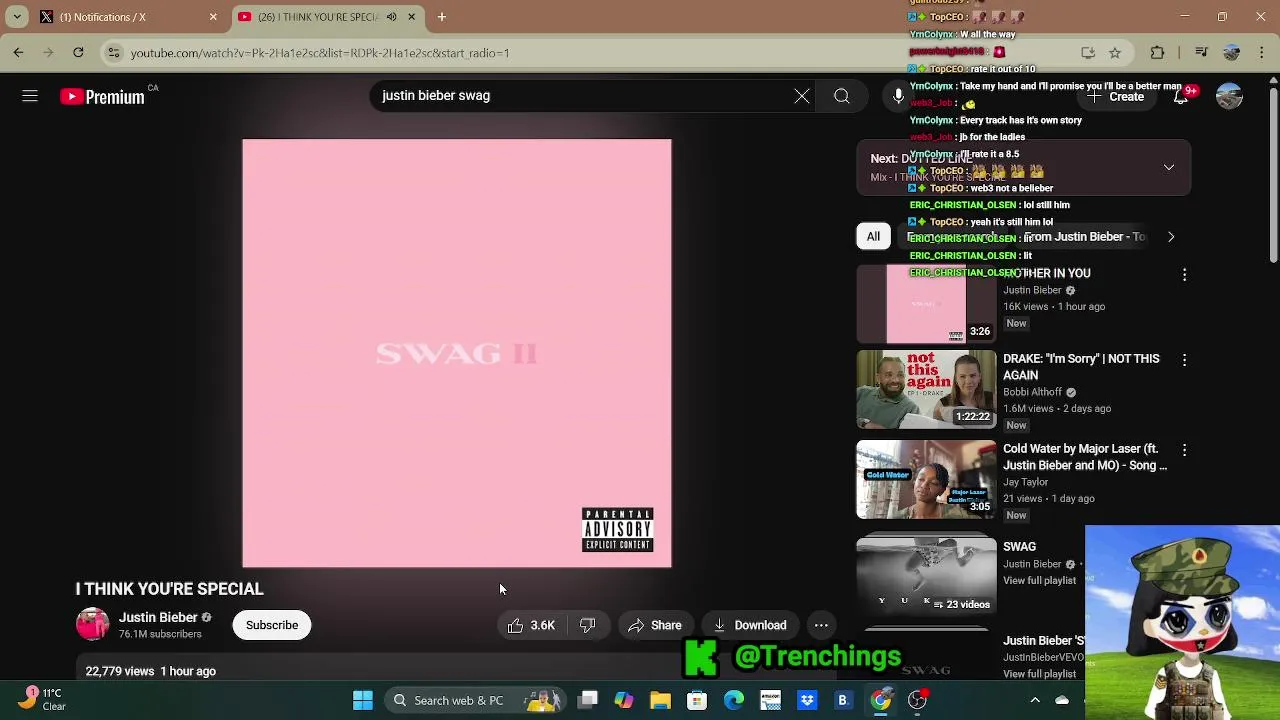Install app icon in address bar
The image size is (1280, 720).
(1088, 53)
